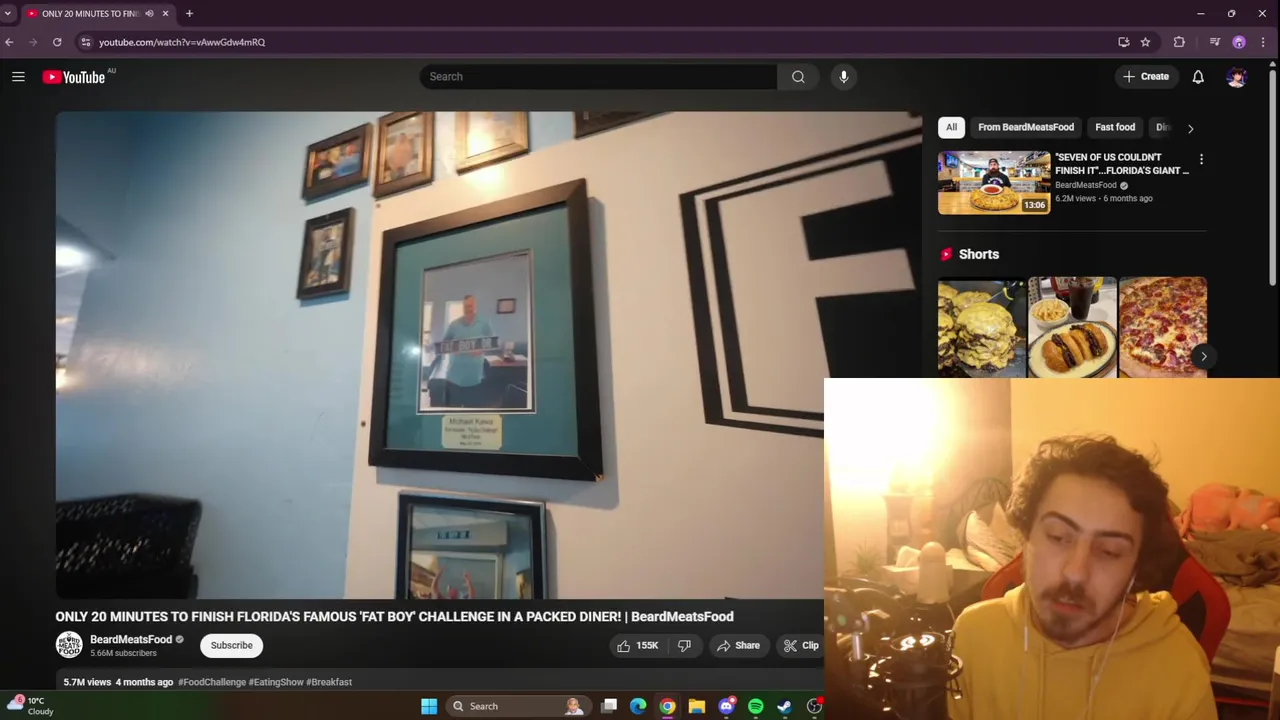This screenshot has height=720, width=1280.
Task: Open YouTube notifications bell
Action: (1198, 77)
